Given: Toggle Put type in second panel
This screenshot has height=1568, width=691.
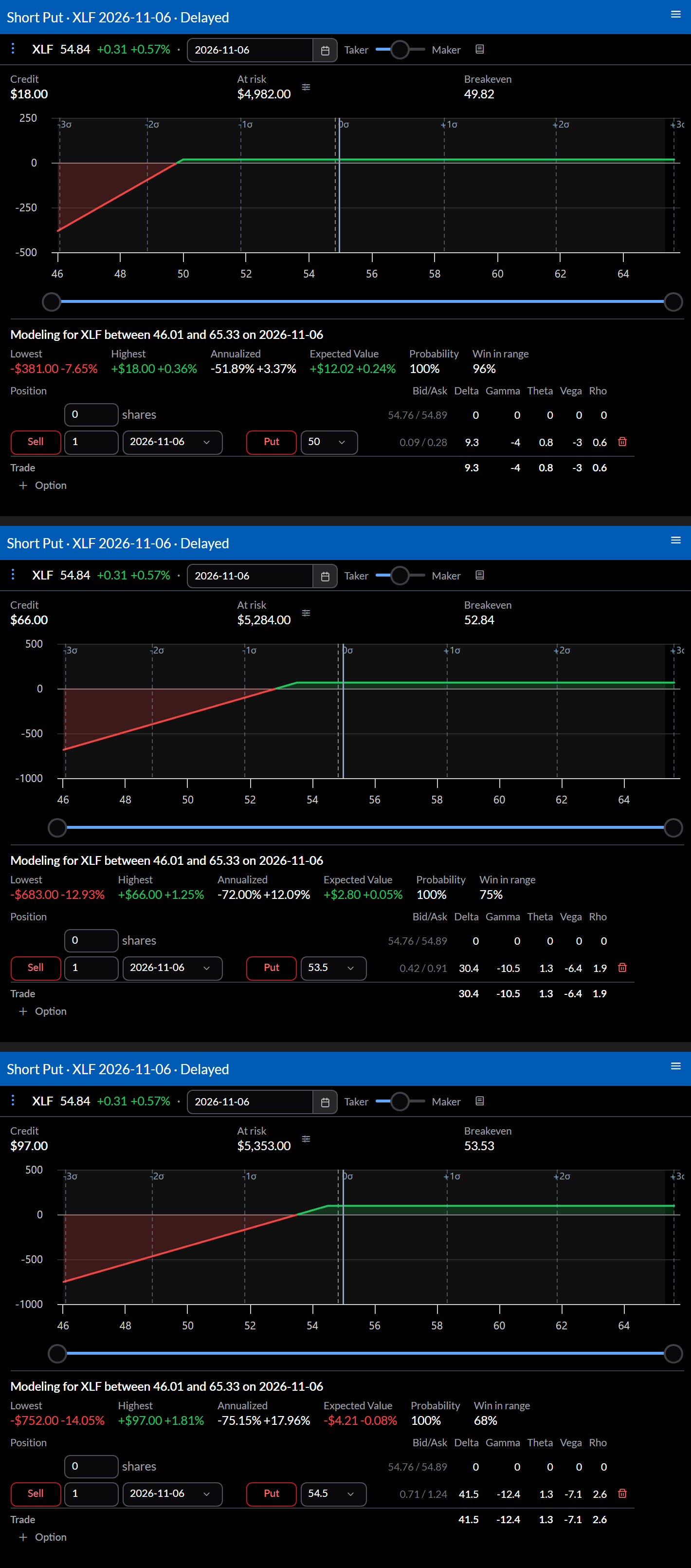Looking at the screenshot, I should click(x=272, y=969).
